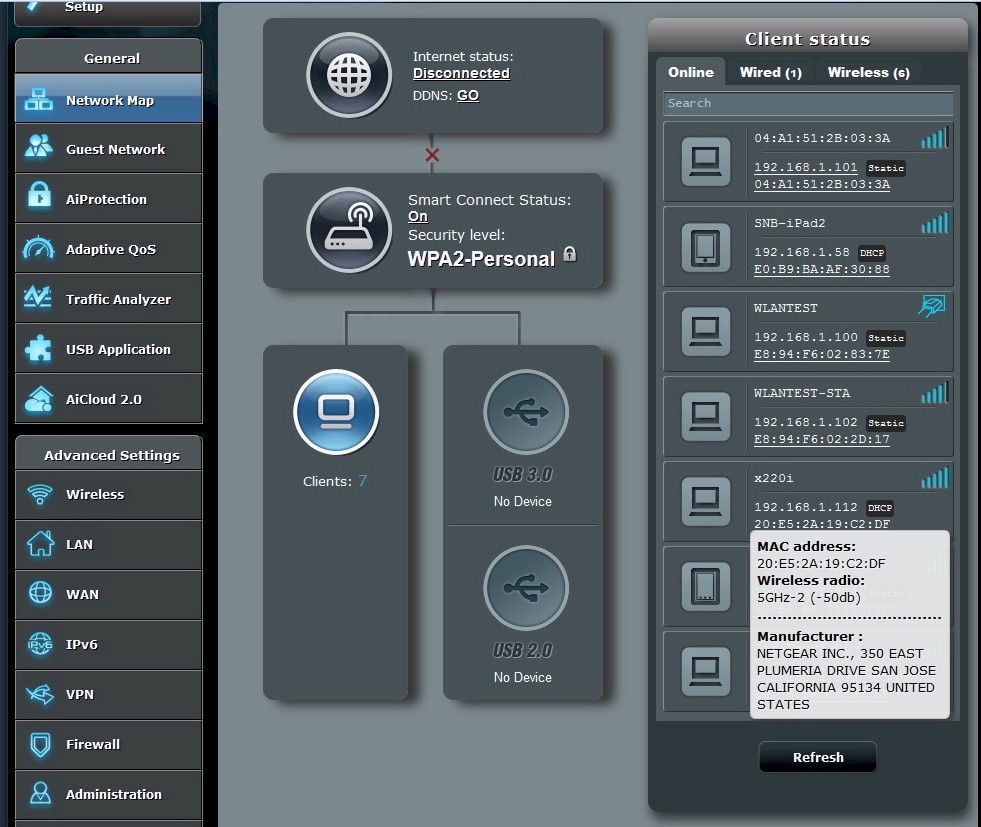Click the Clients count 7
The width and height of the screenshot is (981, 827).
tap(362, 480)
